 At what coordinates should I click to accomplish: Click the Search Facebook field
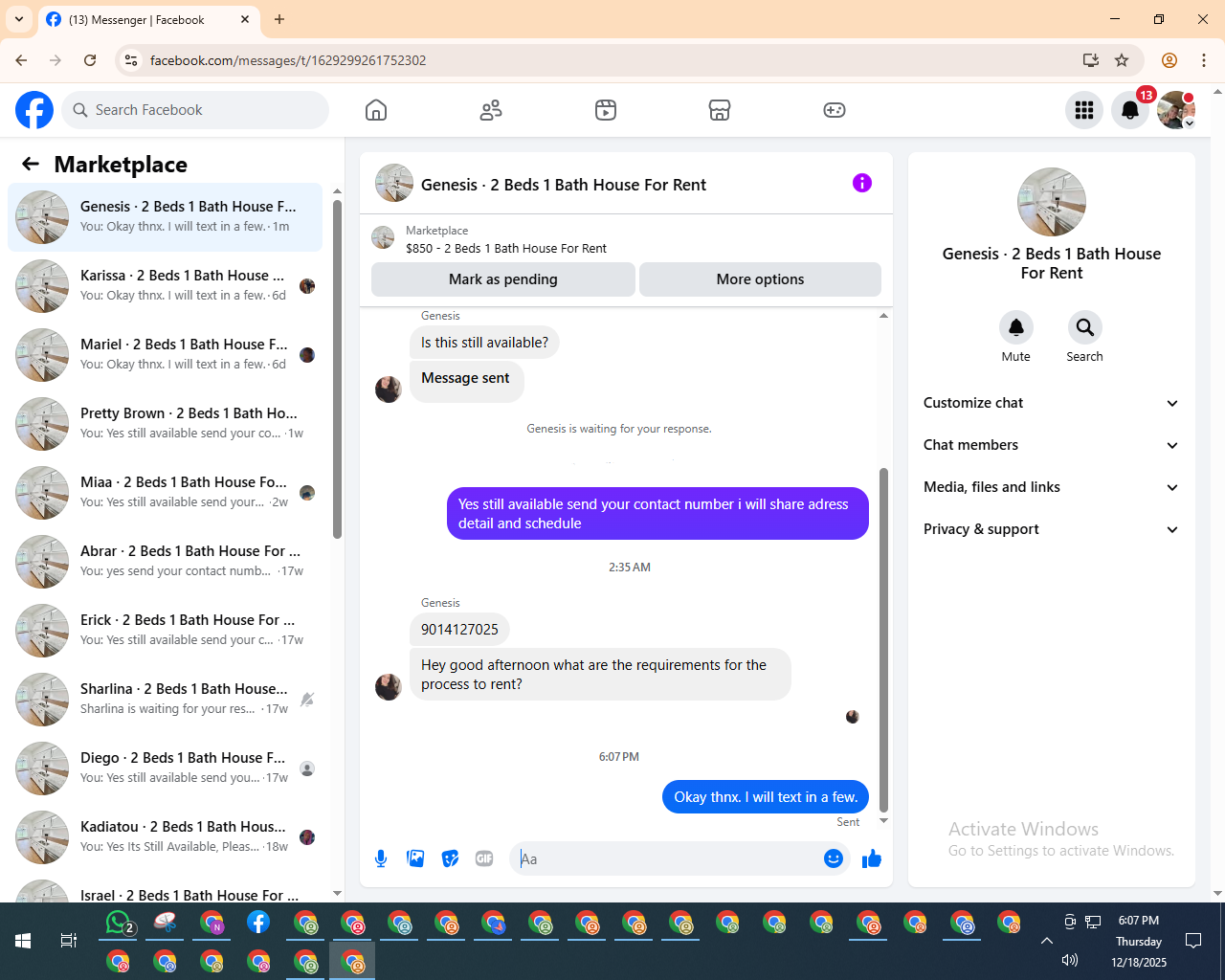(195, 110)
